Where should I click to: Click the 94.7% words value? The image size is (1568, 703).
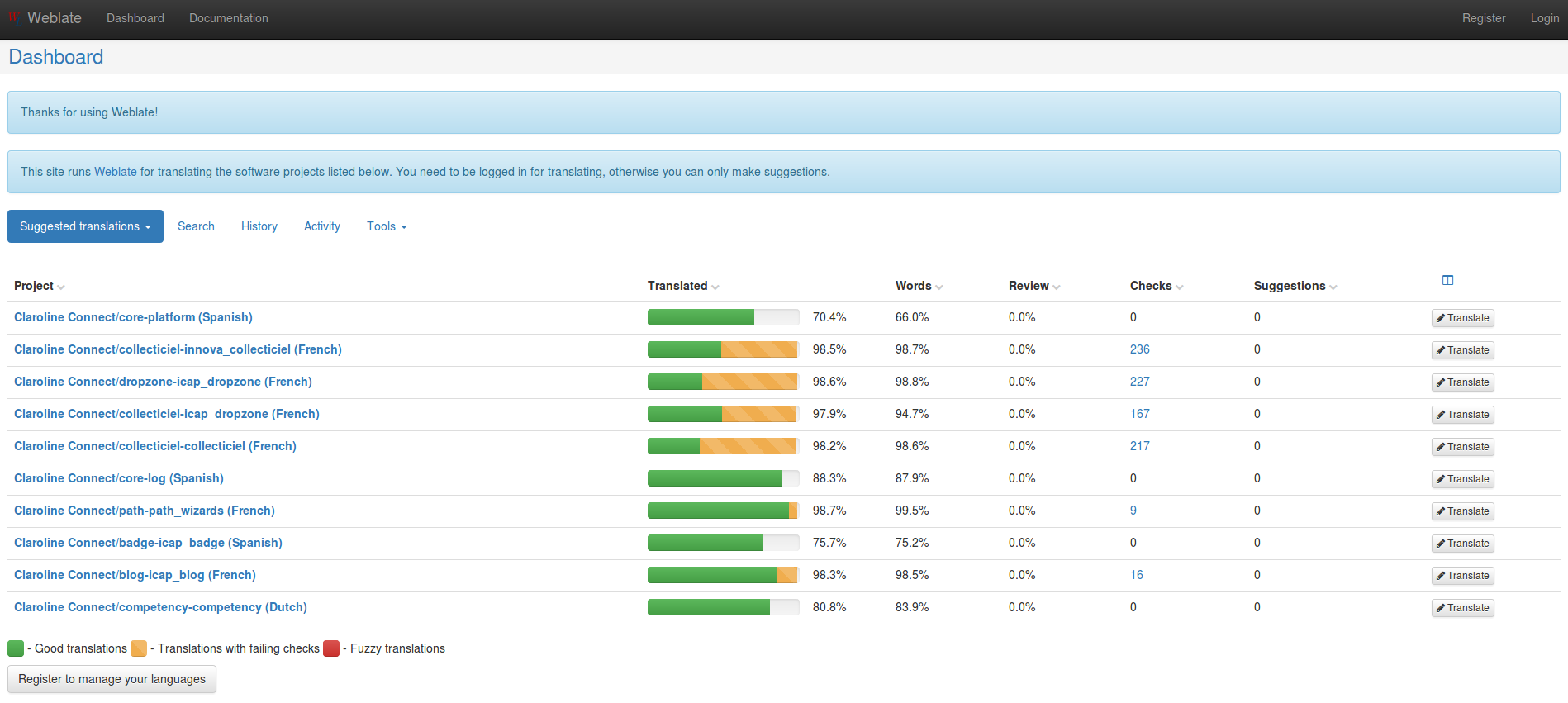click(x=912, y=414)
